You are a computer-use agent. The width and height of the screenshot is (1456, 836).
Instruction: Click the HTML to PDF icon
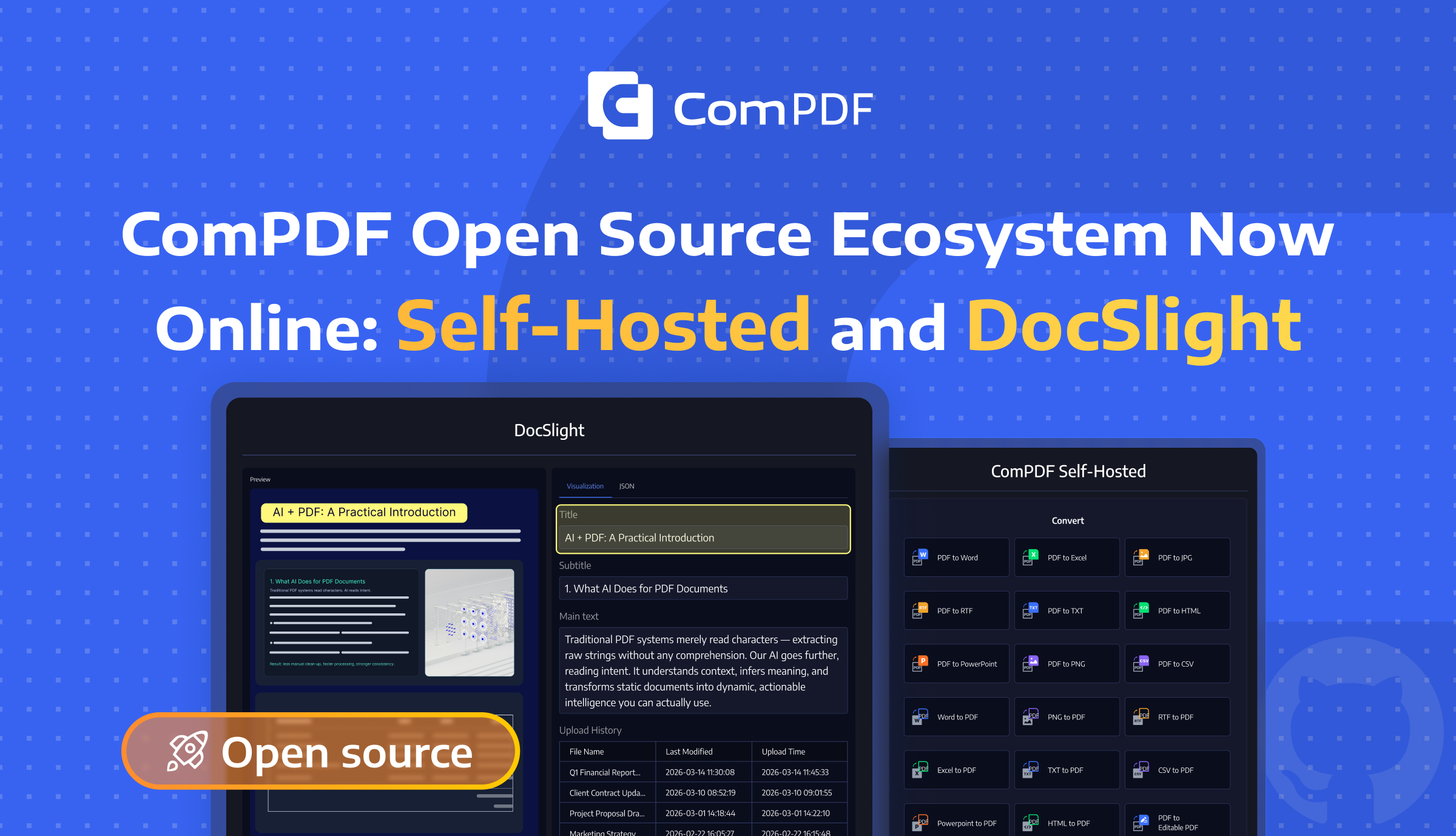pos(1031,823)
